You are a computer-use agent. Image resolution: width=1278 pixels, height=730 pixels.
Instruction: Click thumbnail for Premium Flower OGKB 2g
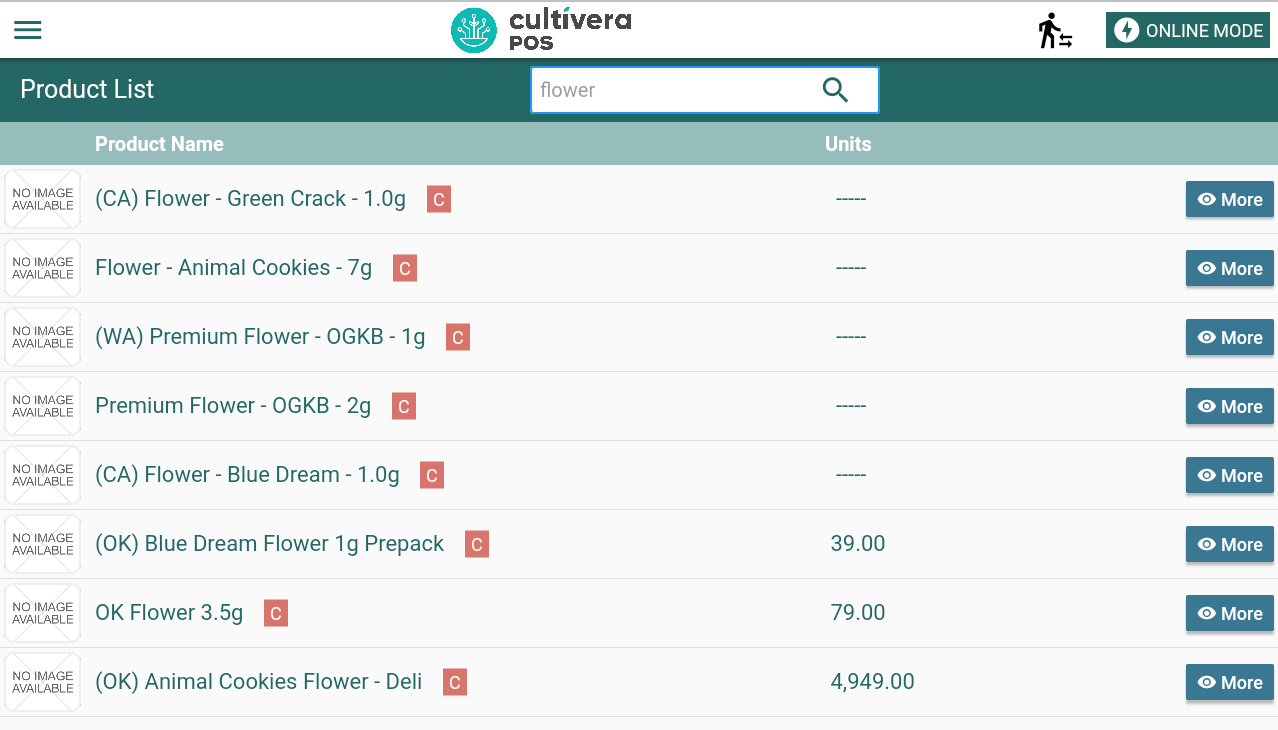tap(43, 406)
